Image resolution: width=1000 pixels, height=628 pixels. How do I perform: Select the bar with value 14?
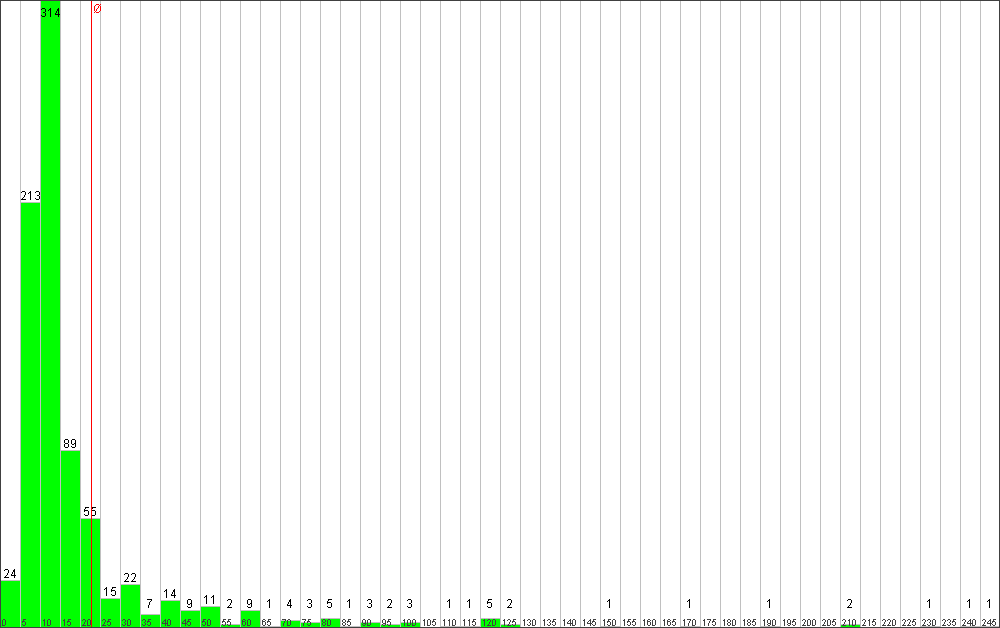(x=170, y=613)
